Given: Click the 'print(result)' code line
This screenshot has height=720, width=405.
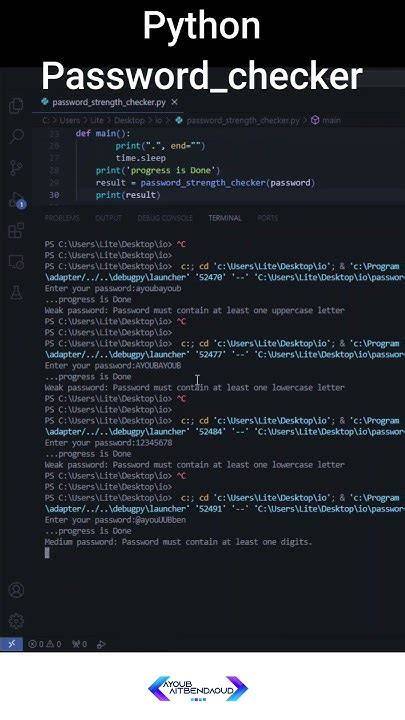Looking at the screenshot, I should (128, 195).
